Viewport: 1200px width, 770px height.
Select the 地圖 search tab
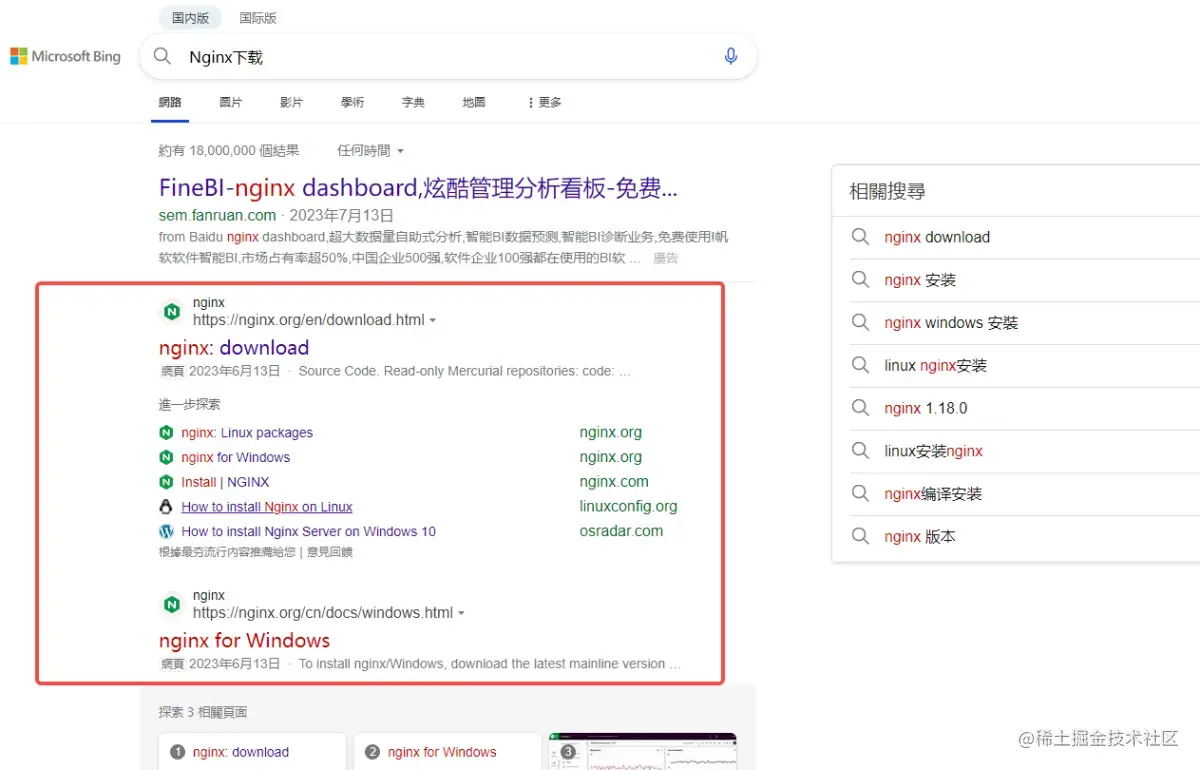pos(474,103)
